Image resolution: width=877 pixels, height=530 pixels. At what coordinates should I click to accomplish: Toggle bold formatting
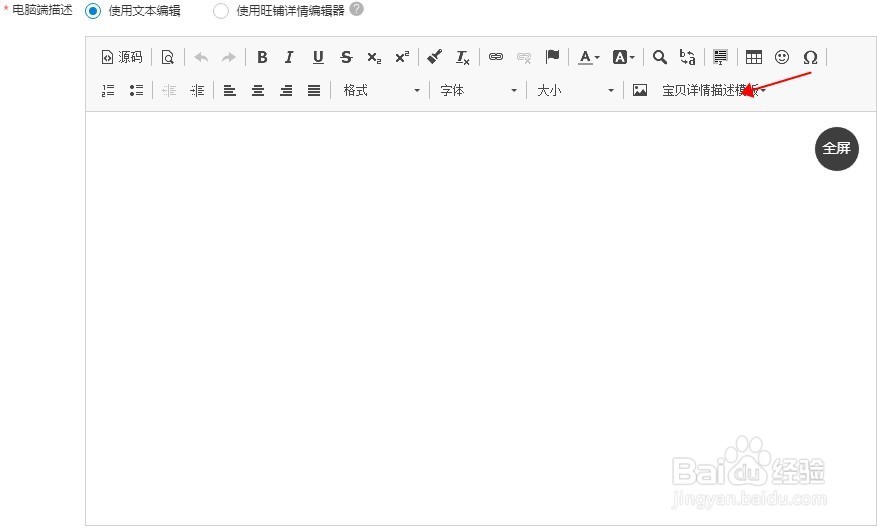pos(262,57)
